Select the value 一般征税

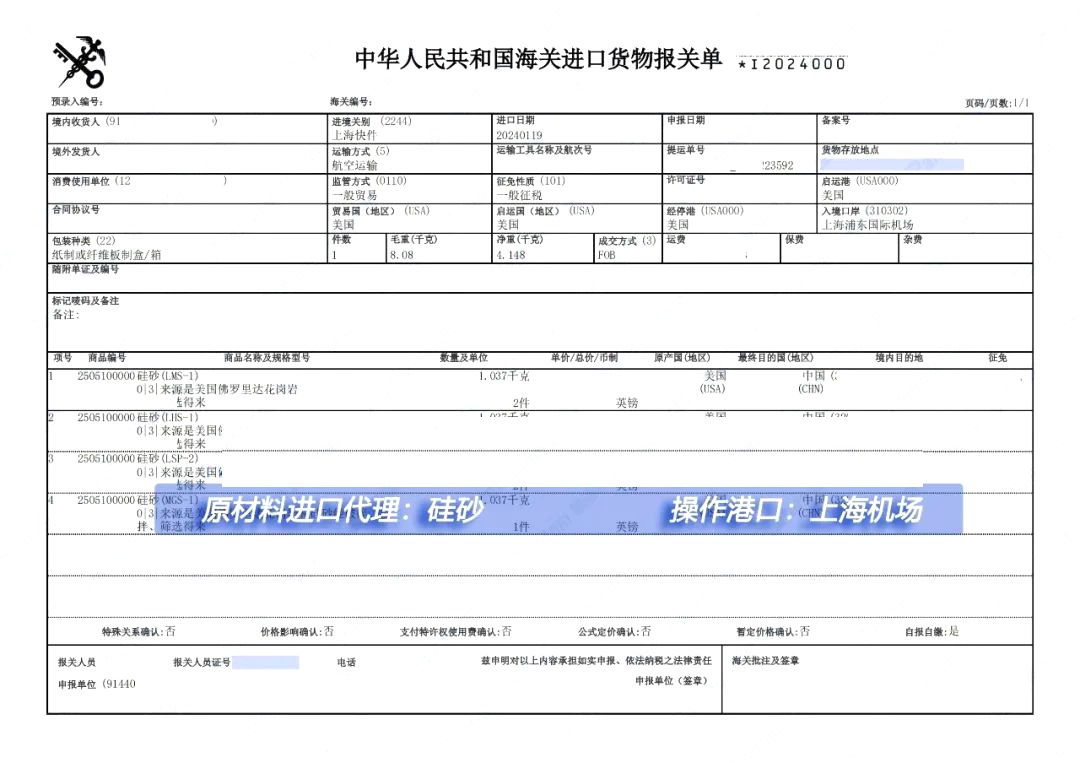[519, 195]
